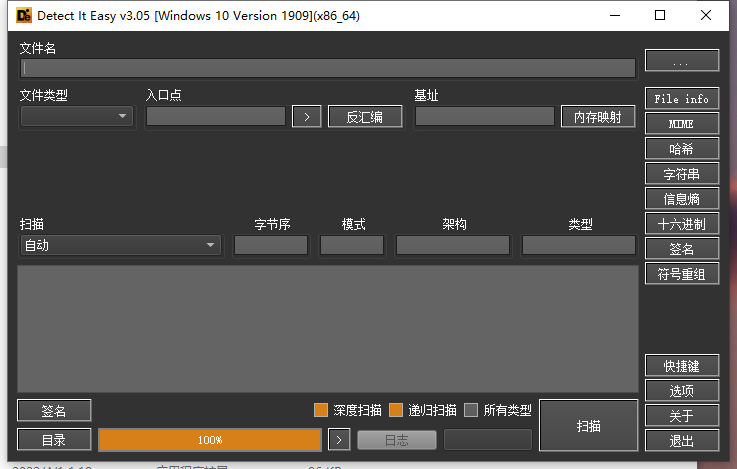The height and width of the screenshot is (469, 737).
Task: Click the 基址 base address field
Action: (485, 116)
